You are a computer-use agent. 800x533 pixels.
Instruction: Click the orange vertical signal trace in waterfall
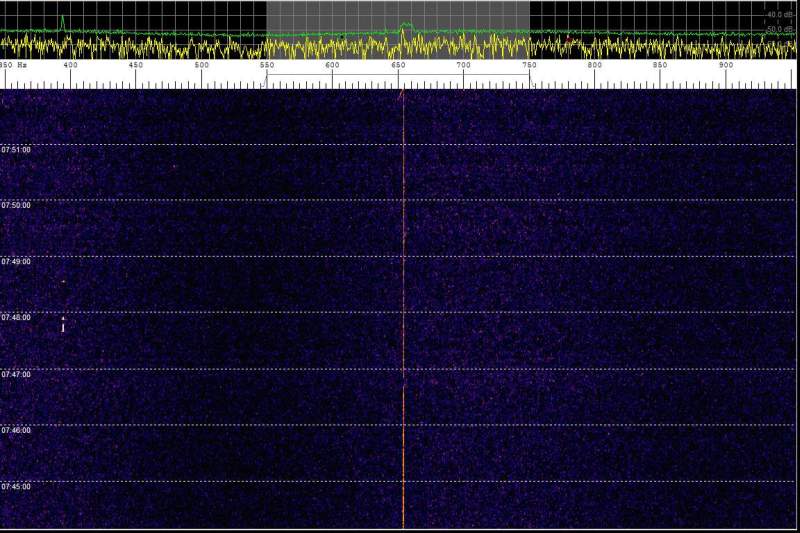[402, 450]
